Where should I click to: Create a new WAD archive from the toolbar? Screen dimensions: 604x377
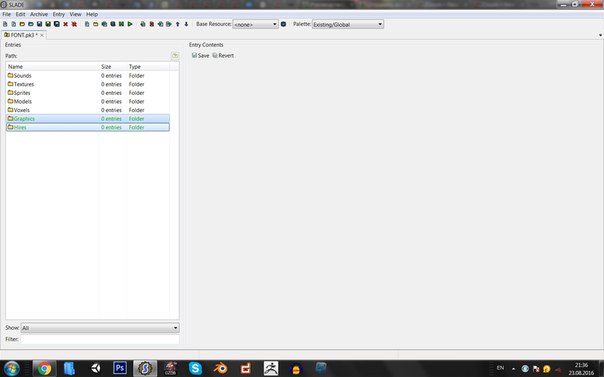pyautogui.click(x=5, y=24)
